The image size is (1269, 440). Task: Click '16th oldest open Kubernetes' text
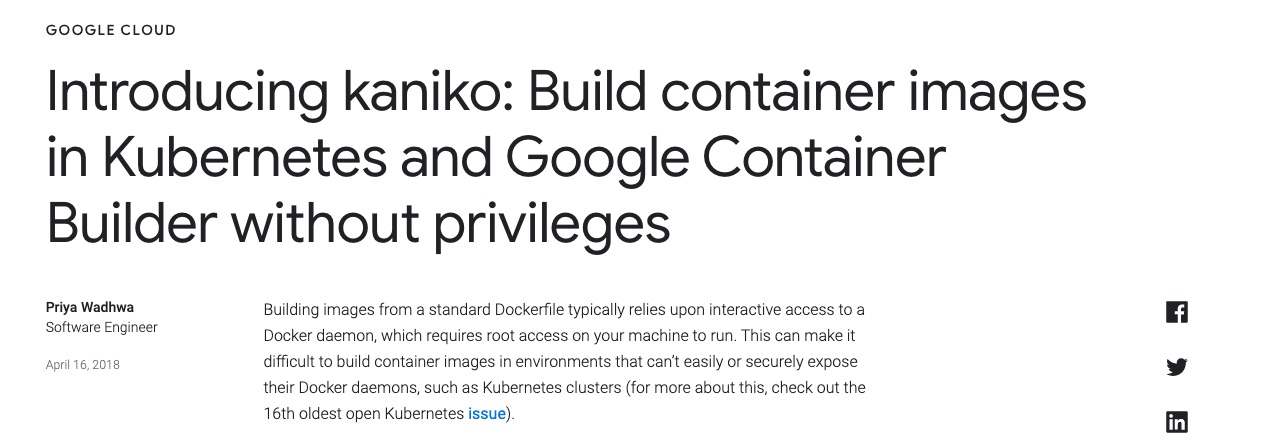click(364, 413)
